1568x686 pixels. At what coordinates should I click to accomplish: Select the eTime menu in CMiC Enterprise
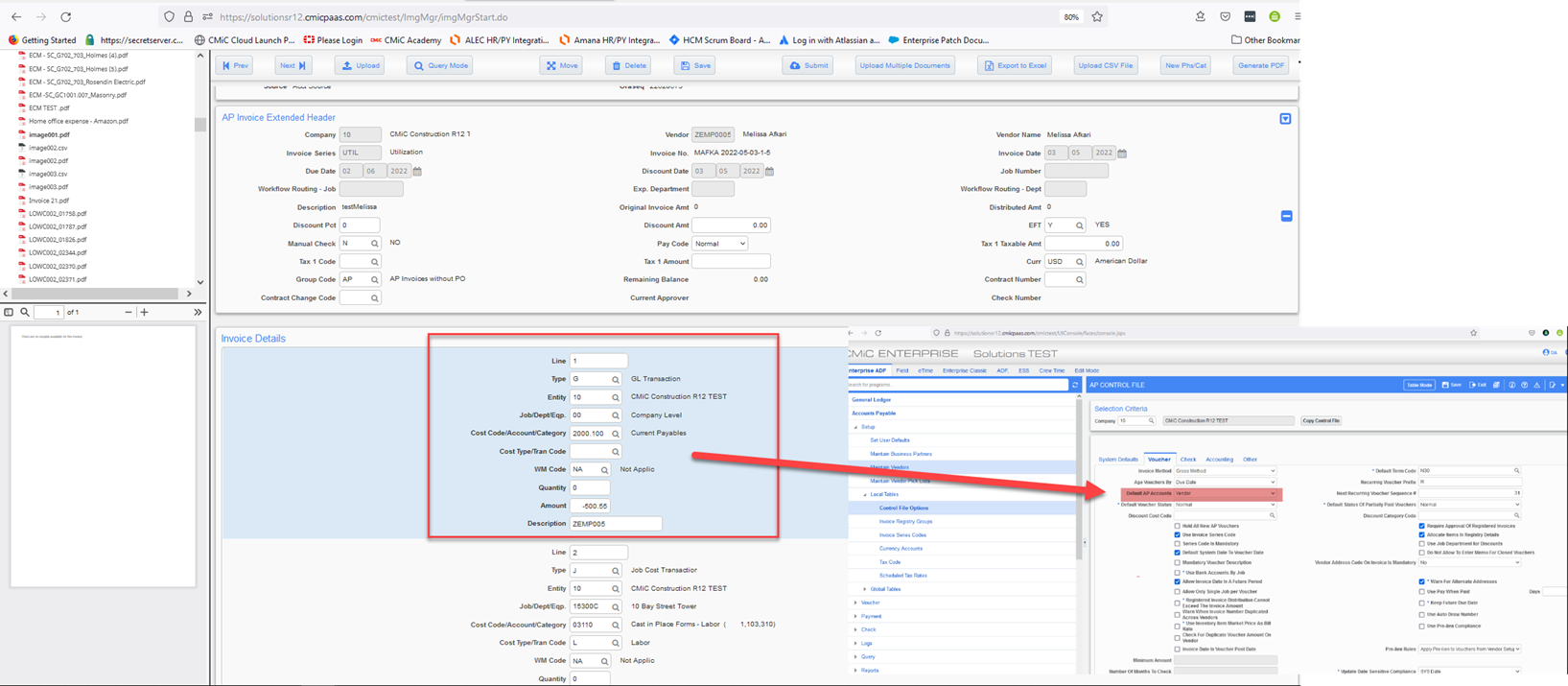(925, 370)
